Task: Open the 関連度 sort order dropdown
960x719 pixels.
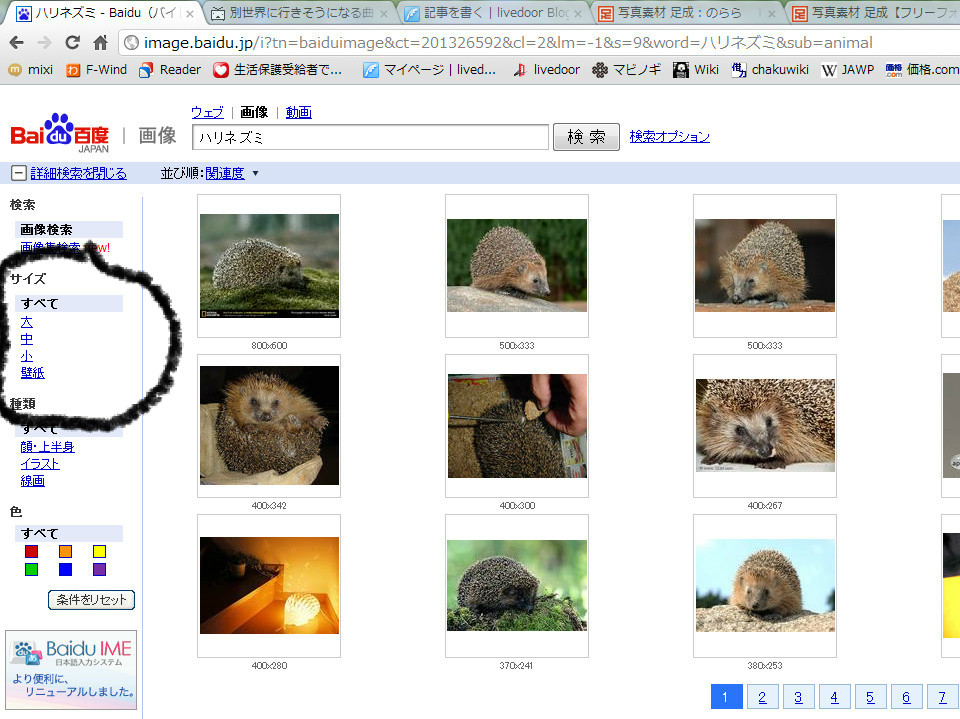Action: pyautogui.click(x=231, y=173)
